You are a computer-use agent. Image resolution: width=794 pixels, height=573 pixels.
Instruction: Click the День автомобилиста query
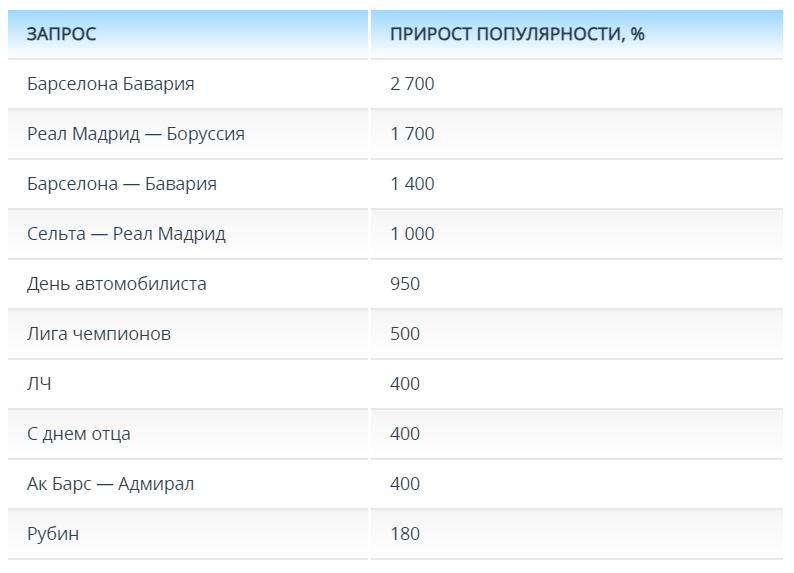point(116,284)
